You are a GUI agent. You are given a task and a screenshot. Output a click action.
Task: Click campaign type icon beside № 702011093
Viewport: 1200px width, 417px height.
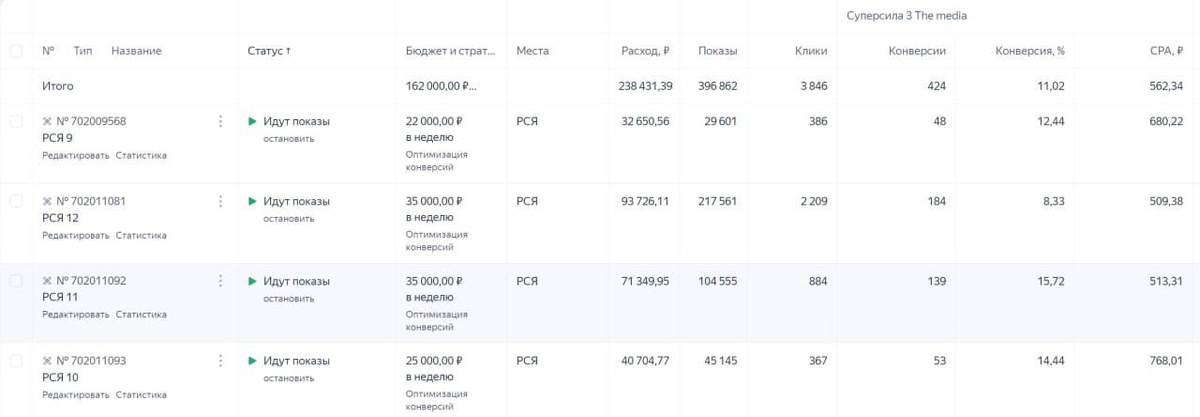[47, 360]
